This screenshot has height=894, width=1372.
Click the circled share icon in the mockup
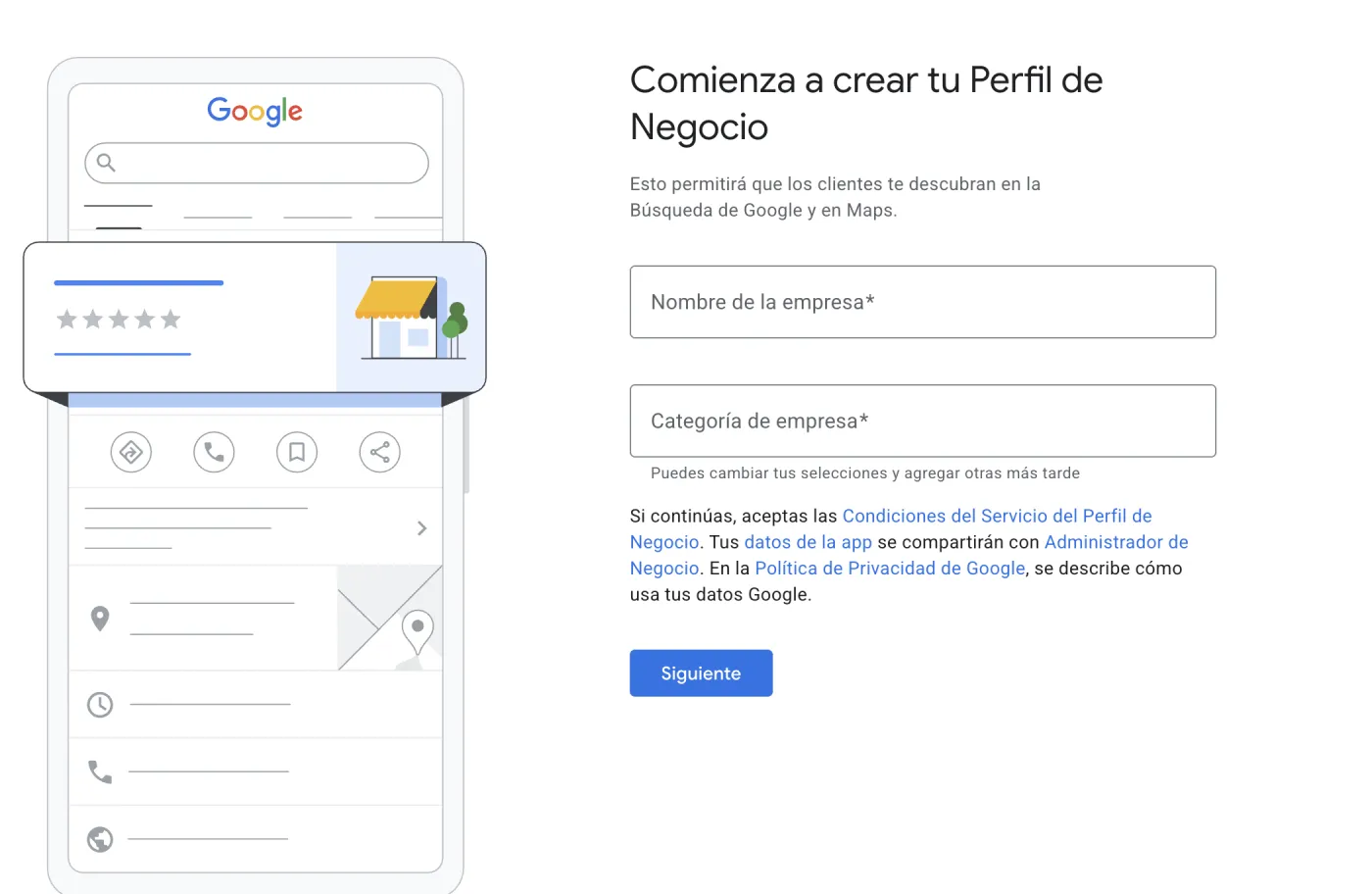tap(380, 452)
